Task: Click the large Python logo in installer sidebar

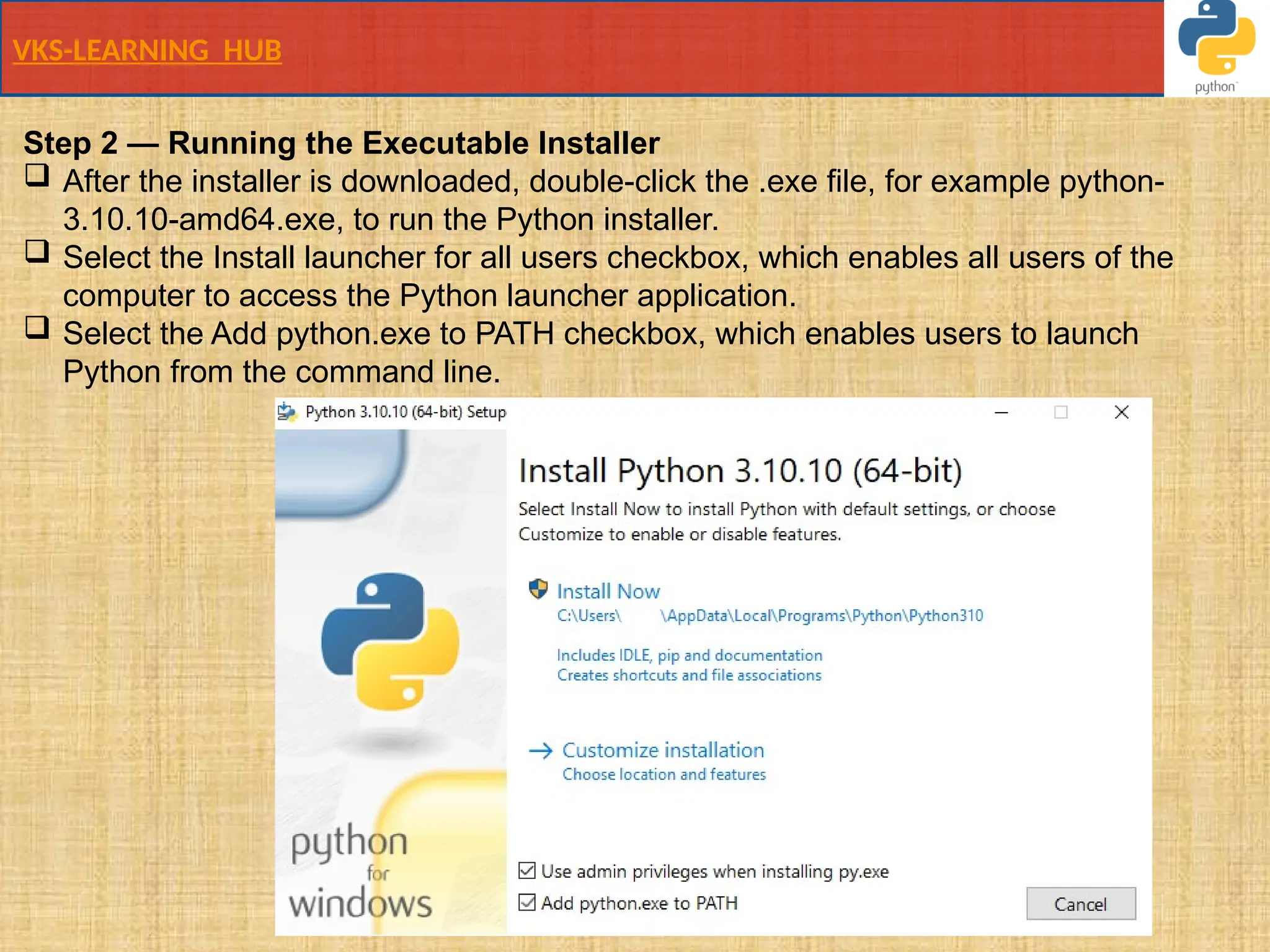Action: coord(390,641)
